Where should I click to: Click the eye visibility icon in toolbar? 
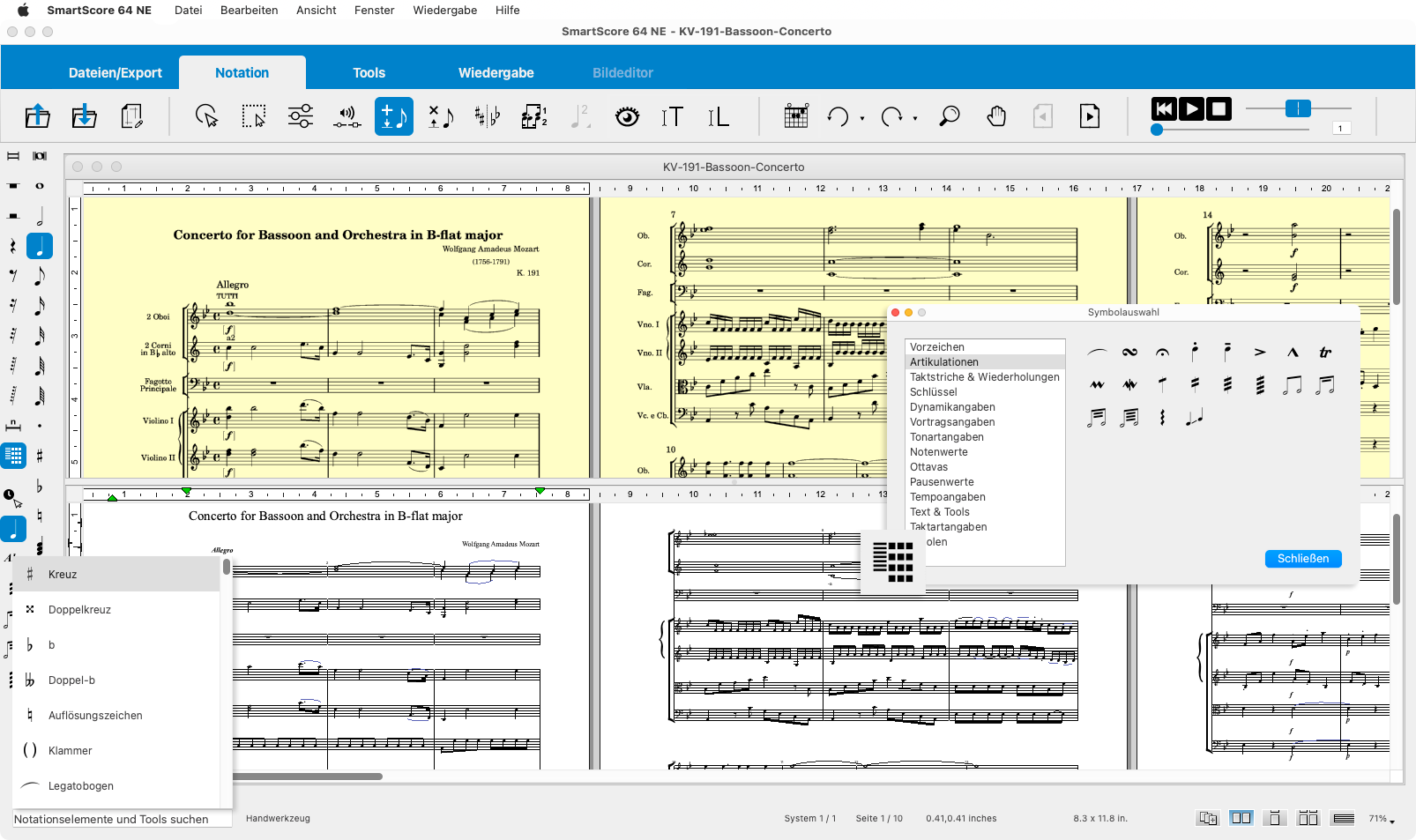click(627, 116)
